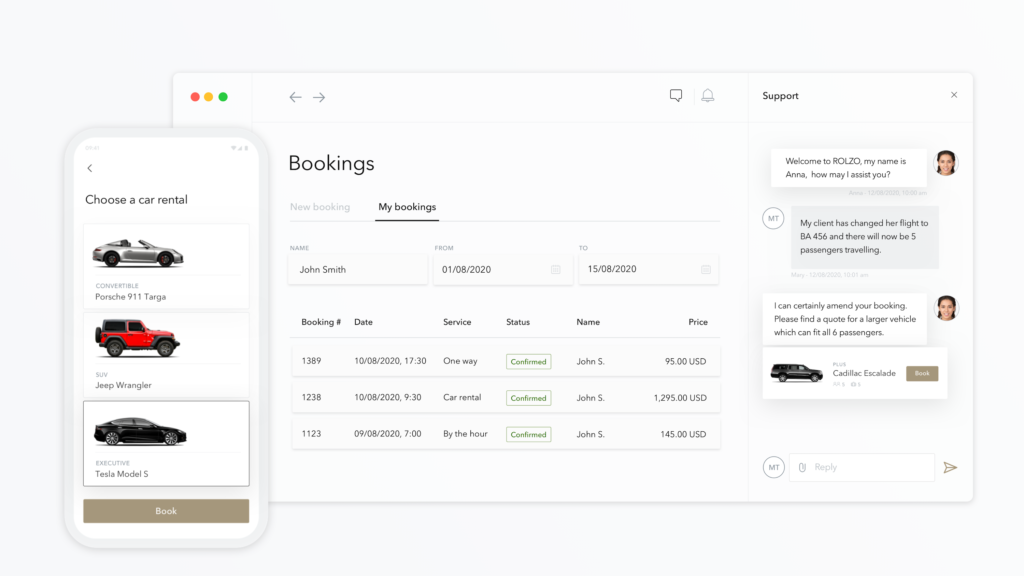Book the Cadillac Escalade from chat

click(921, 372)
